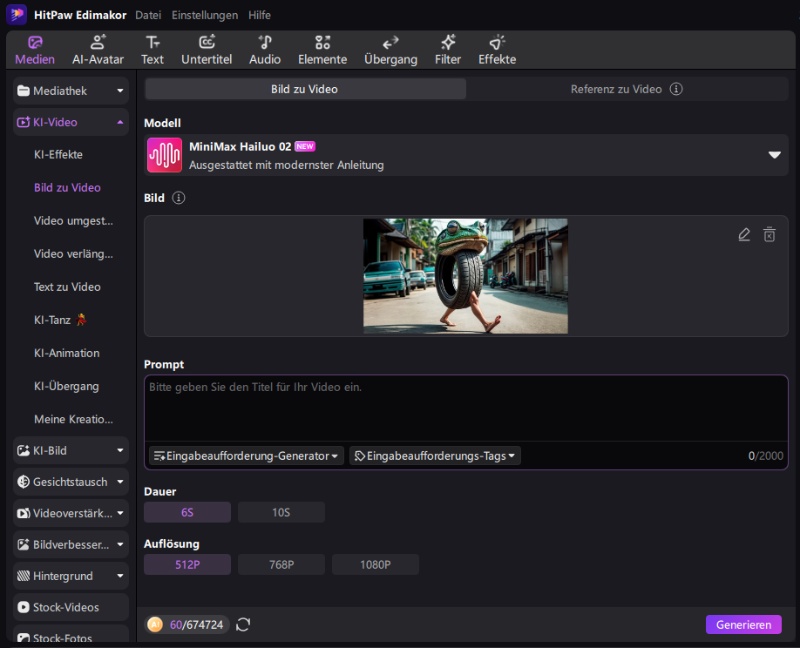Open Text zu Video in sidebar

(x=67, y=287)
